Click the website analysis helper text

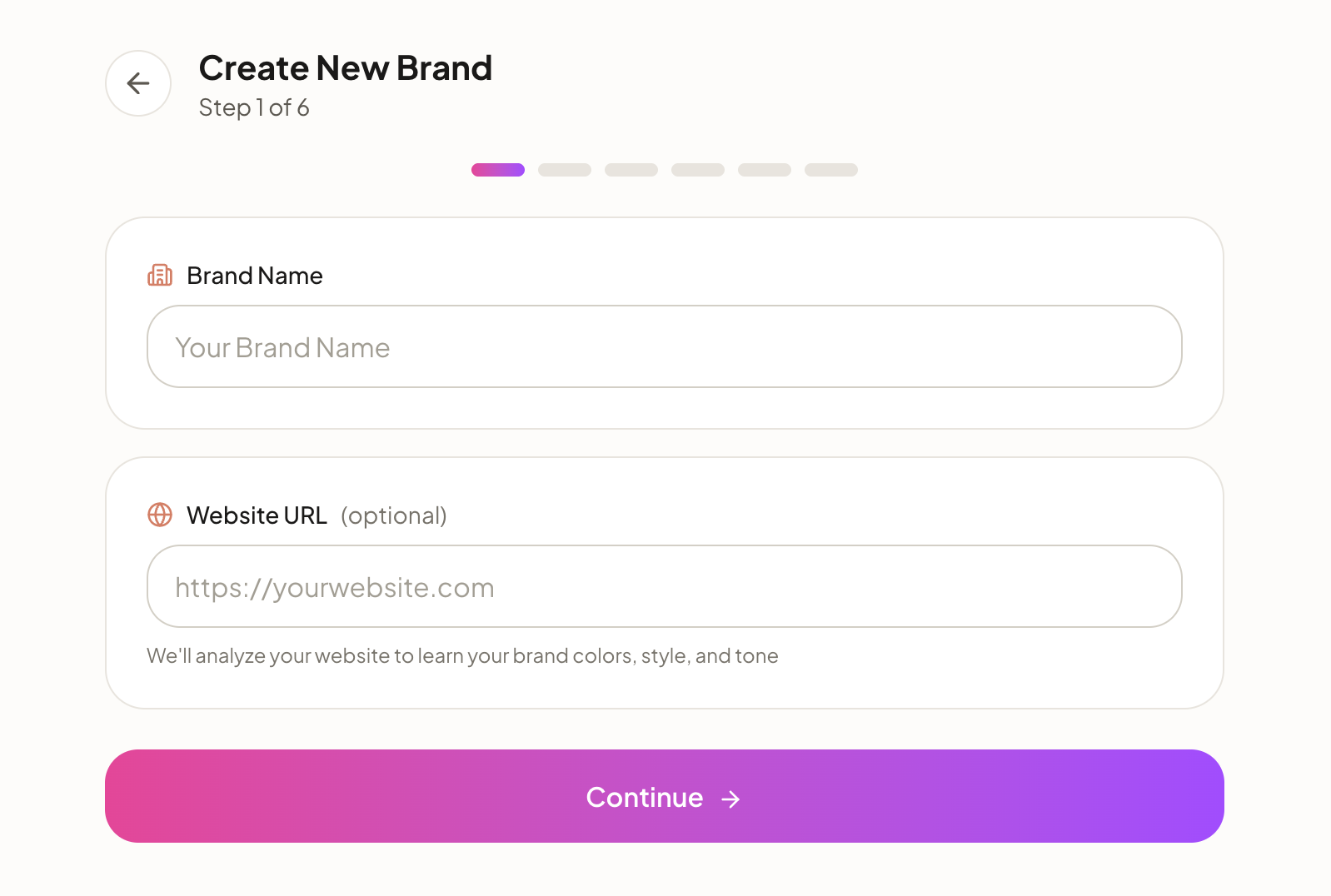[x=462, y=656]
